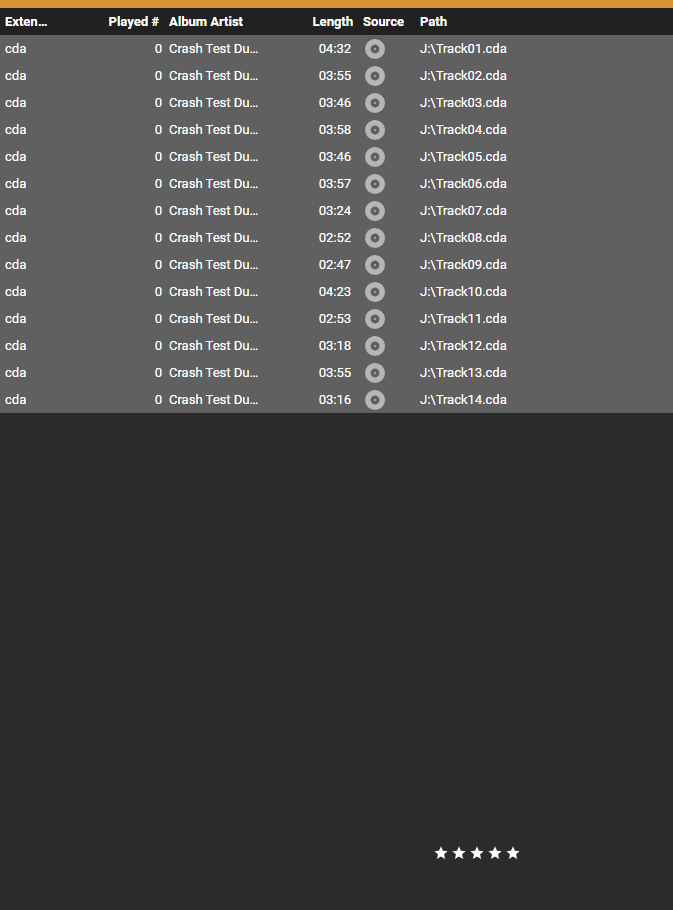The image size is (673, 910).
Task: Set rating with the first star
Action: 441,853
